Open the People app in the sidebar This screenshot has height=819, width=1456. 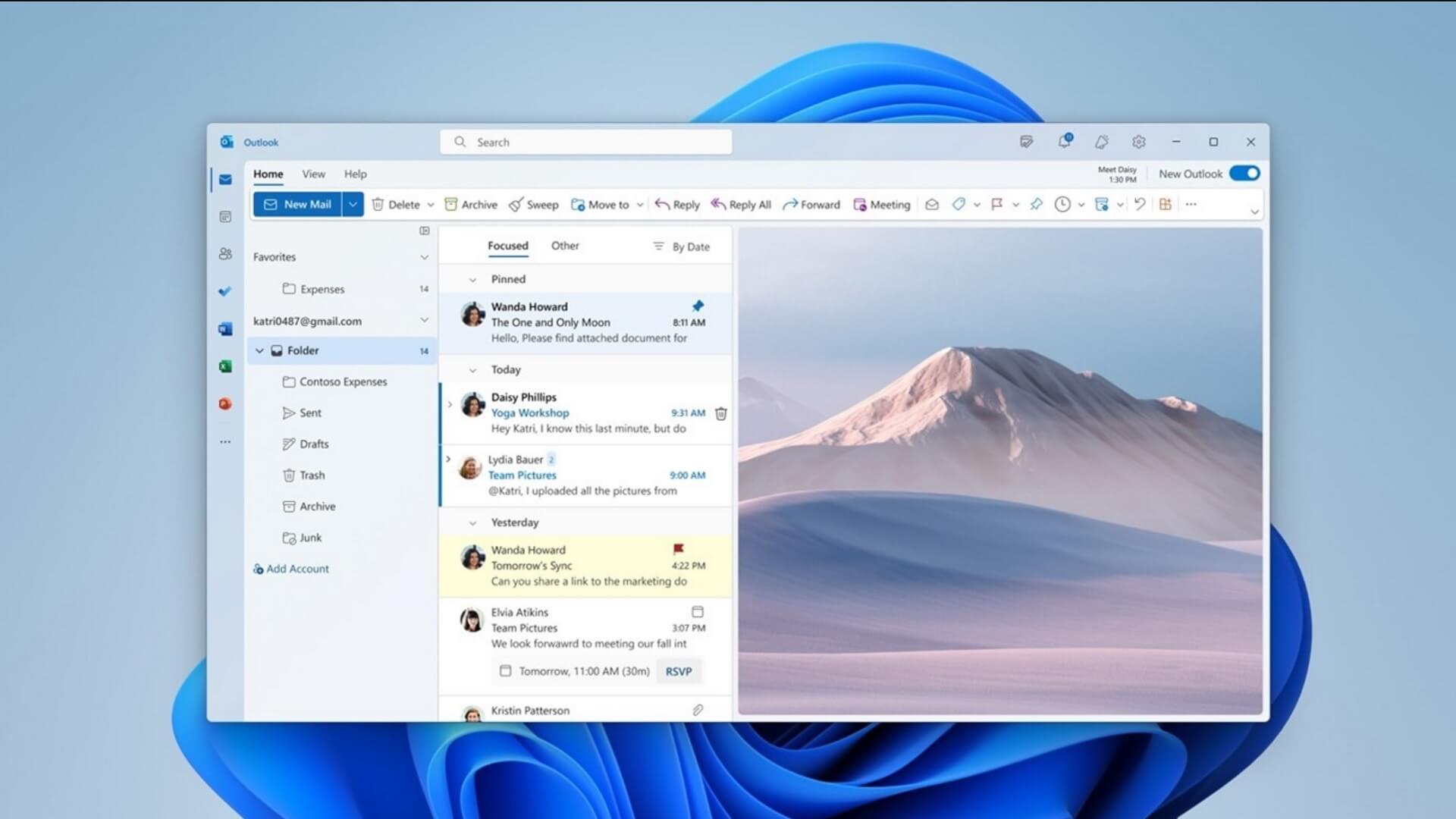[224, 254]
